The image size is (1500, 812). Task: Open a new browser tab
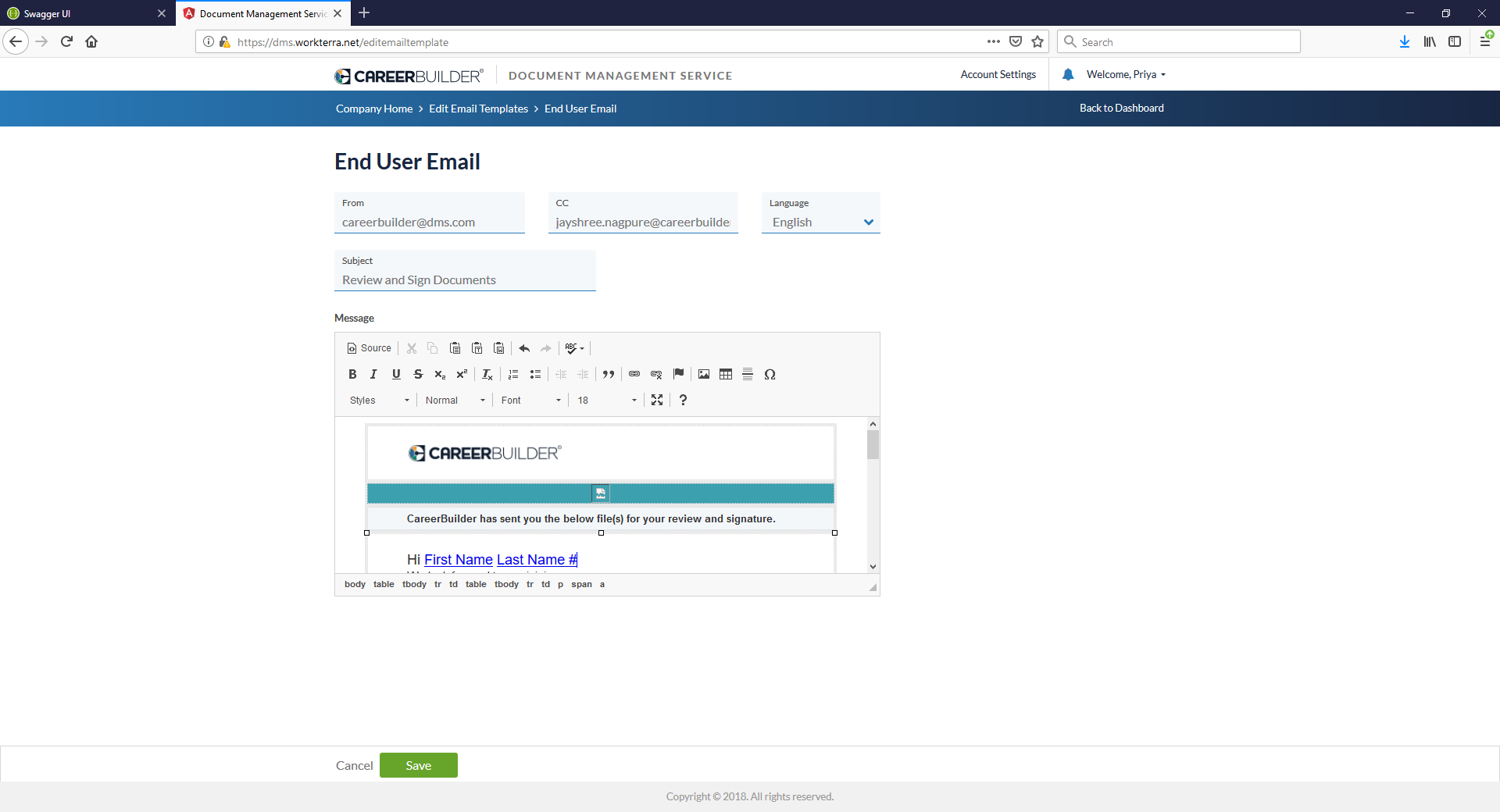364,12
